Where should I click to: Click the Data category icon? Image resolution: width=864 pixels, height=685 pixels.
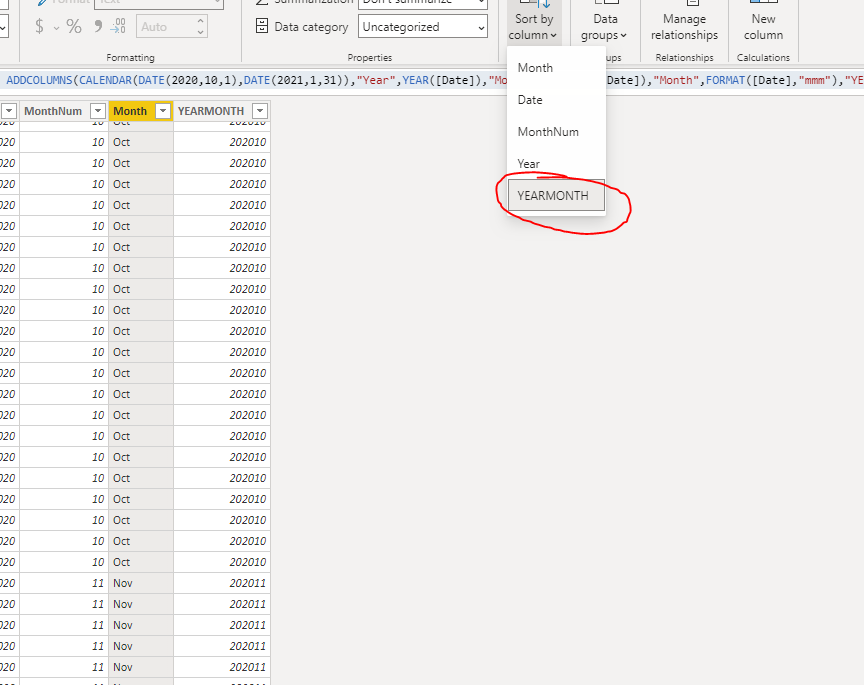[x=262, y=26]
